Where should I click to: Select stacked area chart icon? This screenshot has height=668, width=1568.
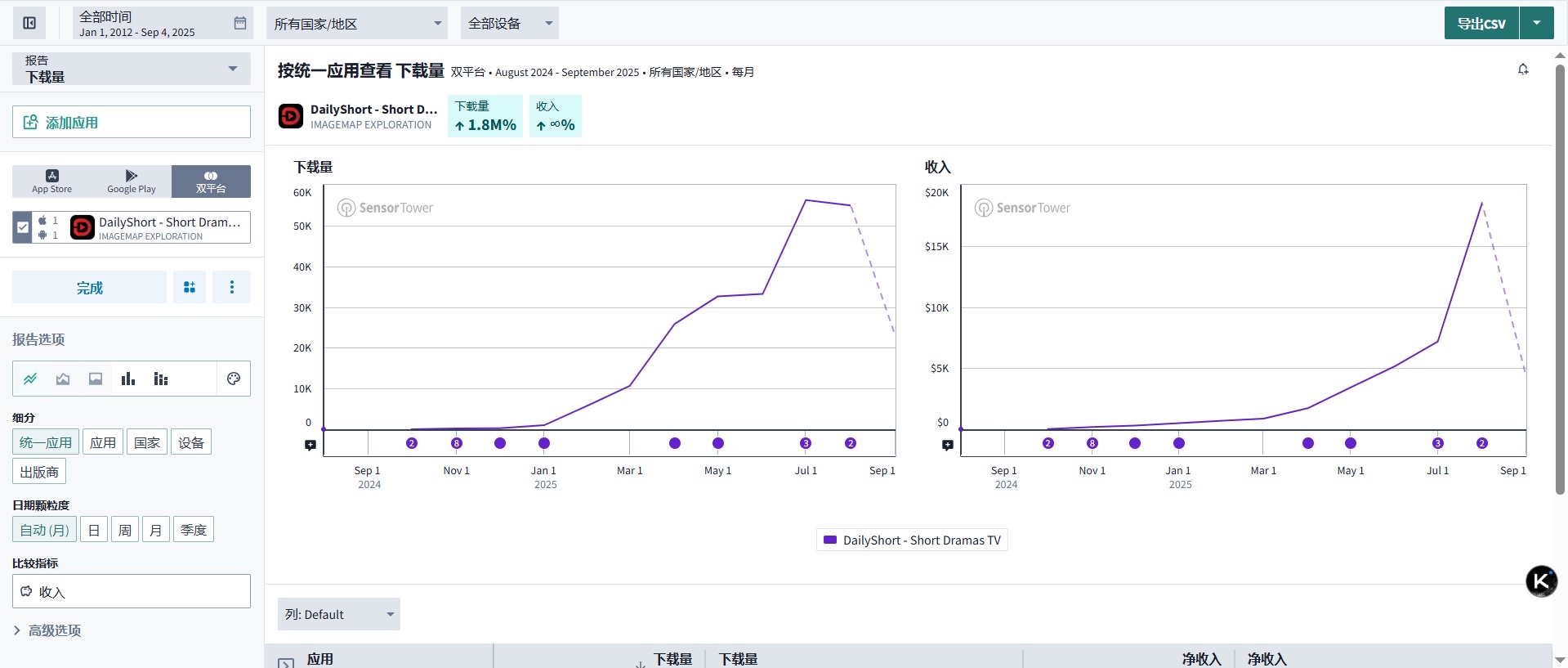coord(96,379)
